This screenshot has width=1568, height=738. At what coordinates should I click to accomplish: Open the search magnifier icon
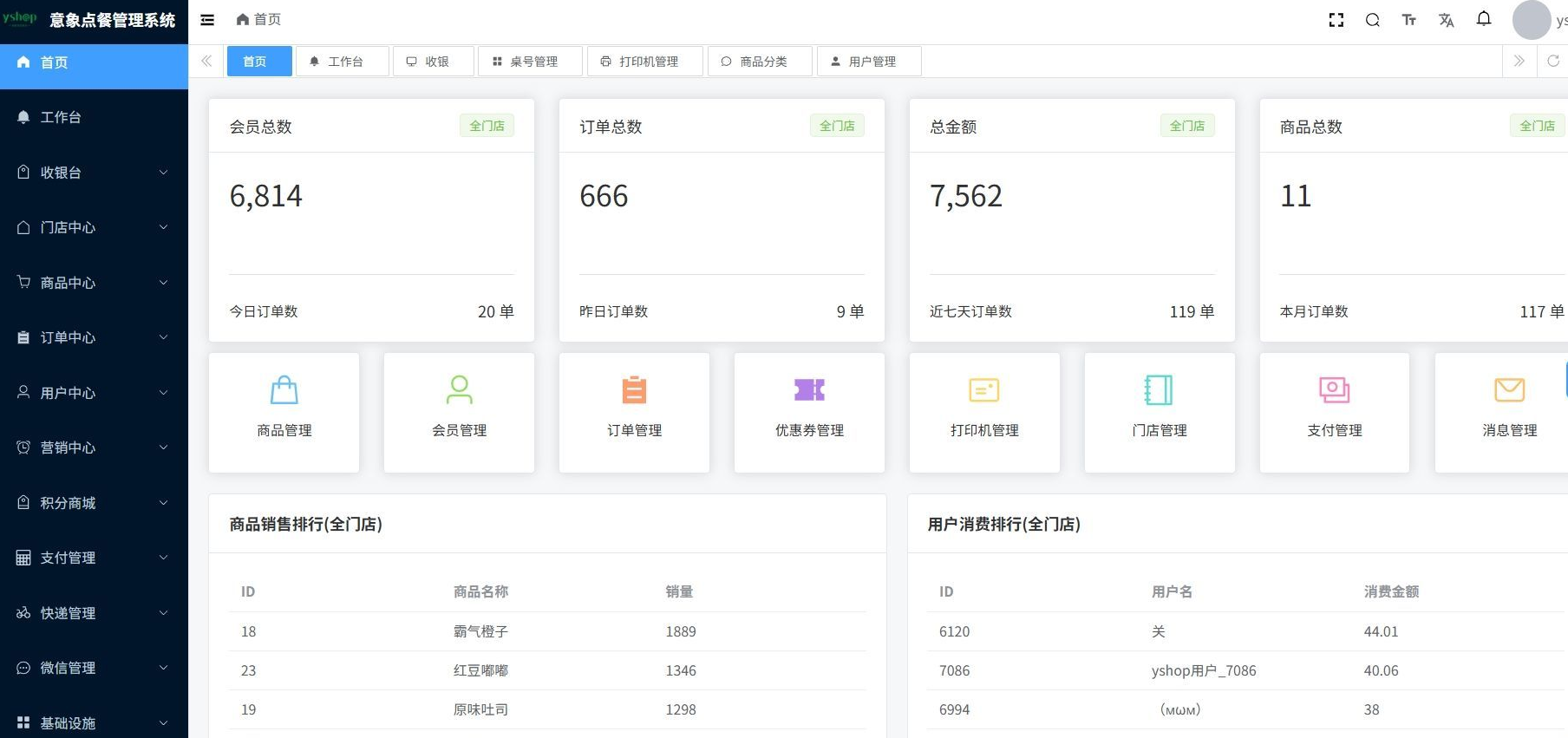(x=1372, y=20)
